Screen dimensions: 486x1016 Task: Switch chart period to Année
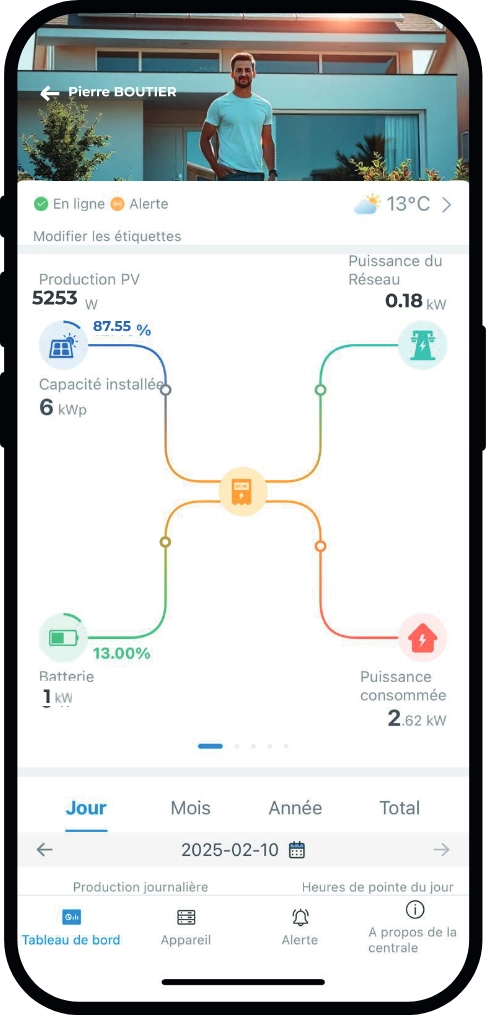click(x=295, y=808)
